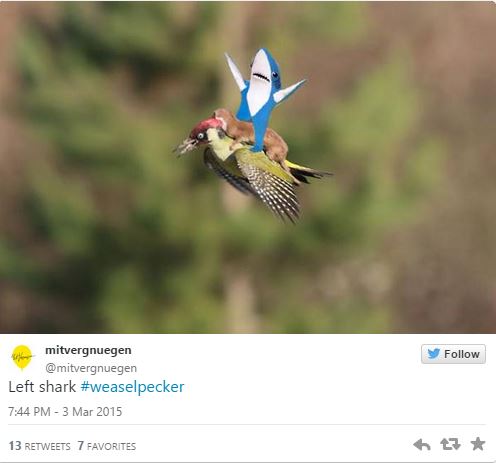Viewport: 496px width, 463px height.
Task: Open the 7:44 PM - 3 Mar 2015 timestamp
Action: (x=65, y=412)
